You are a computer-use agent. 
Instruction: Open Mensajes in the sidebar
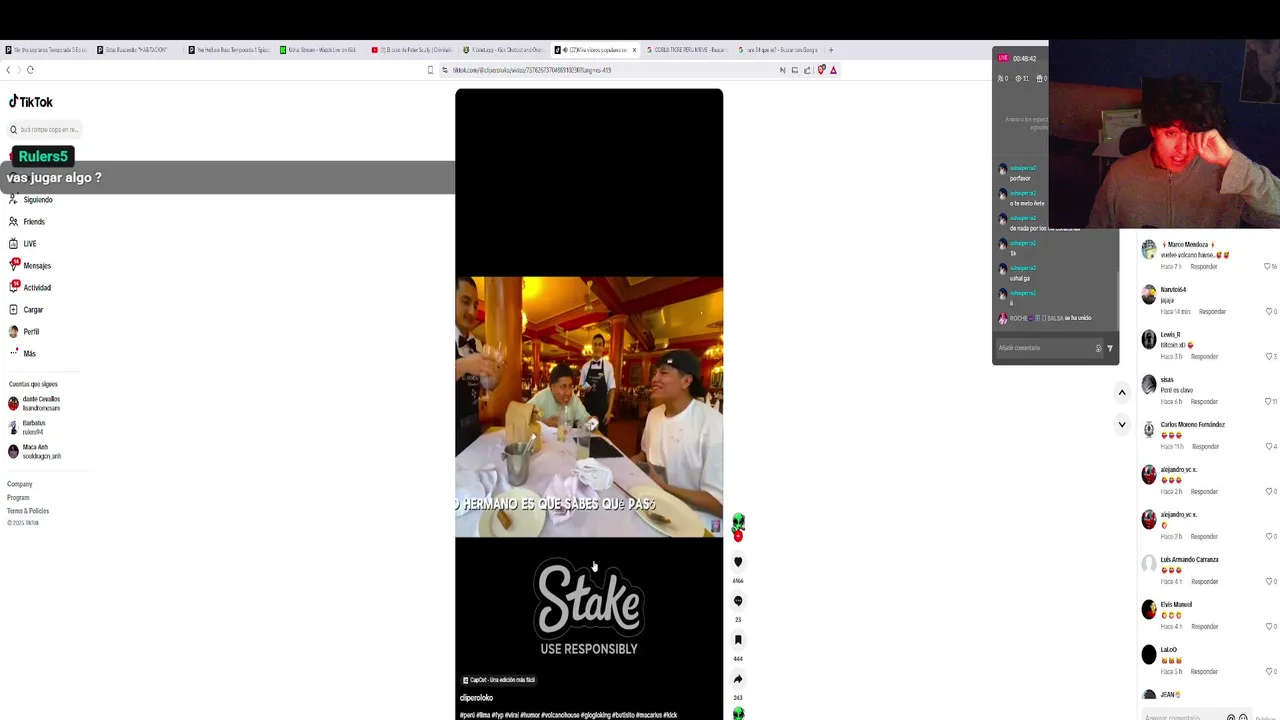[29, 266]
